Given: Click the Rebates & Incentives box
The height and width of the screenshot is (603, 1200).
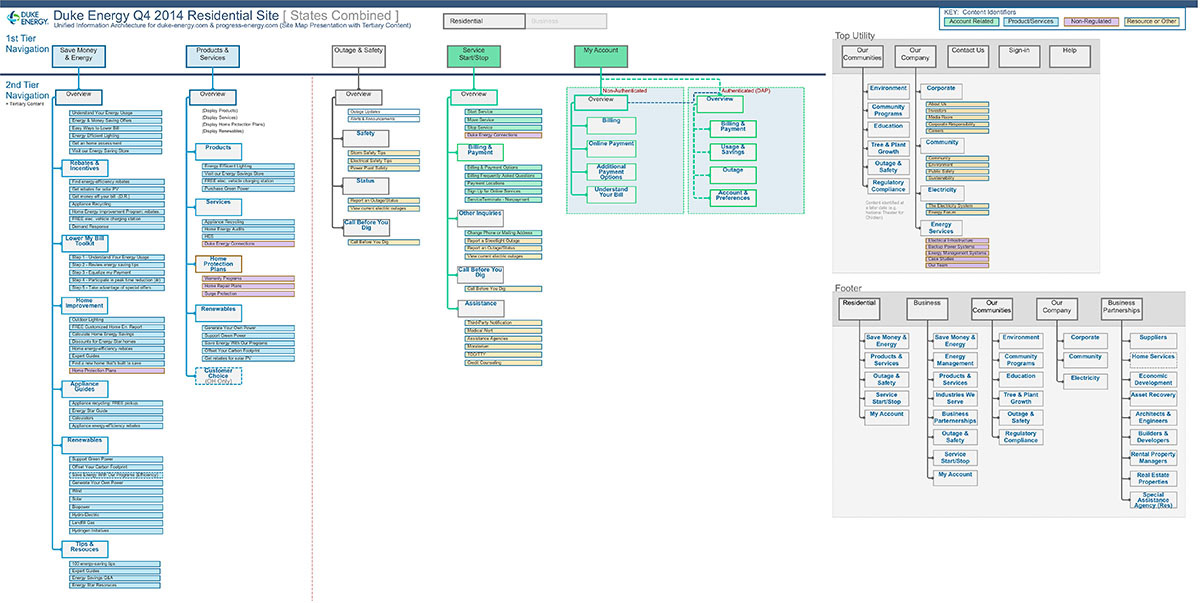Looking at the screenshot, I should pyautogui.click(x=84, y=167).
